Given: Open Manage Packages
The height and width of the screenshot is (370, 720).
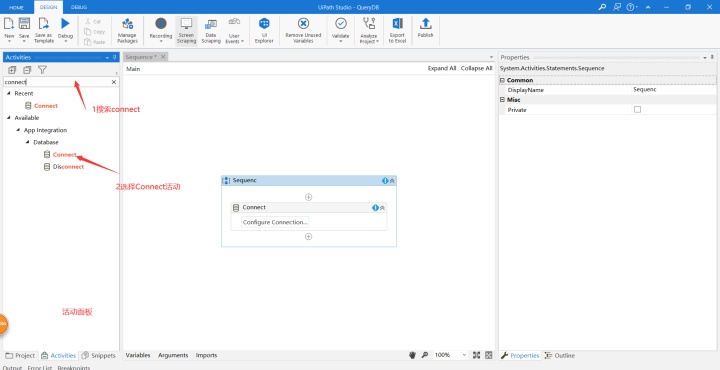Looking at the screenshot, I should [x=127, y=30].
